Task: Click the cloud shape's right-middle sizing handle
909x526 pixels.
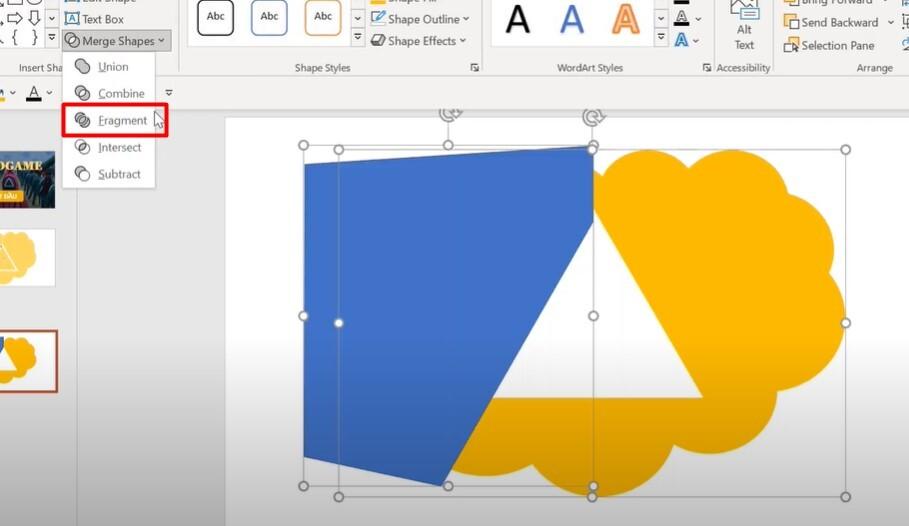Action: pos(845,323)
